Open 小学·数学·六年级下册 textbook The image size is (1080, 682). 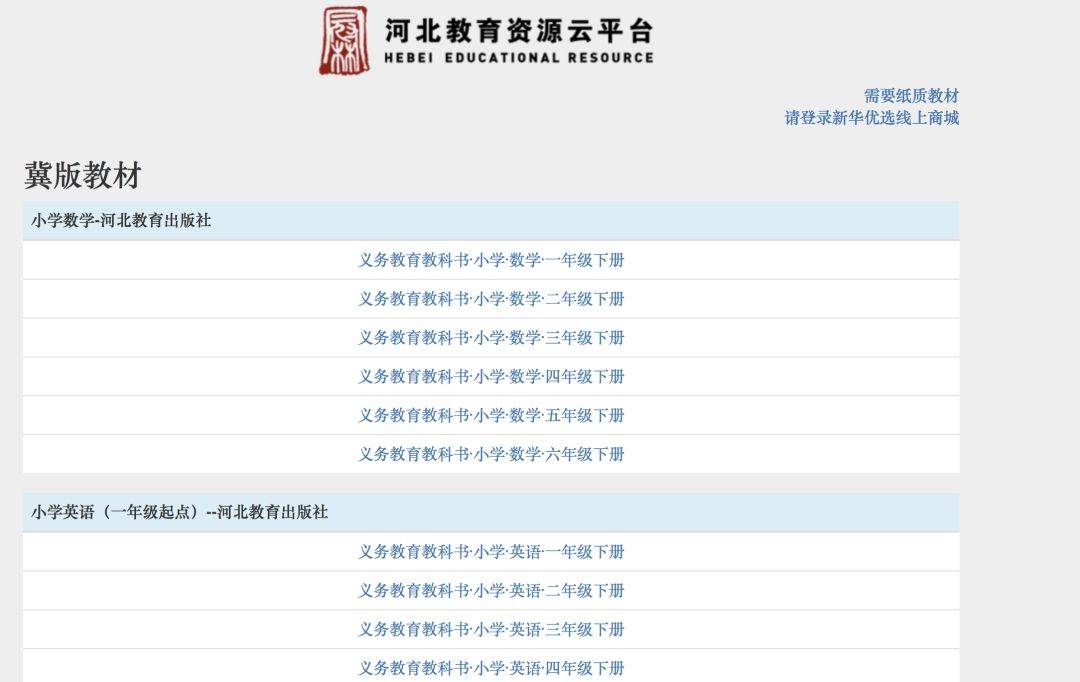pyautogui.click(x=491, y=454)
